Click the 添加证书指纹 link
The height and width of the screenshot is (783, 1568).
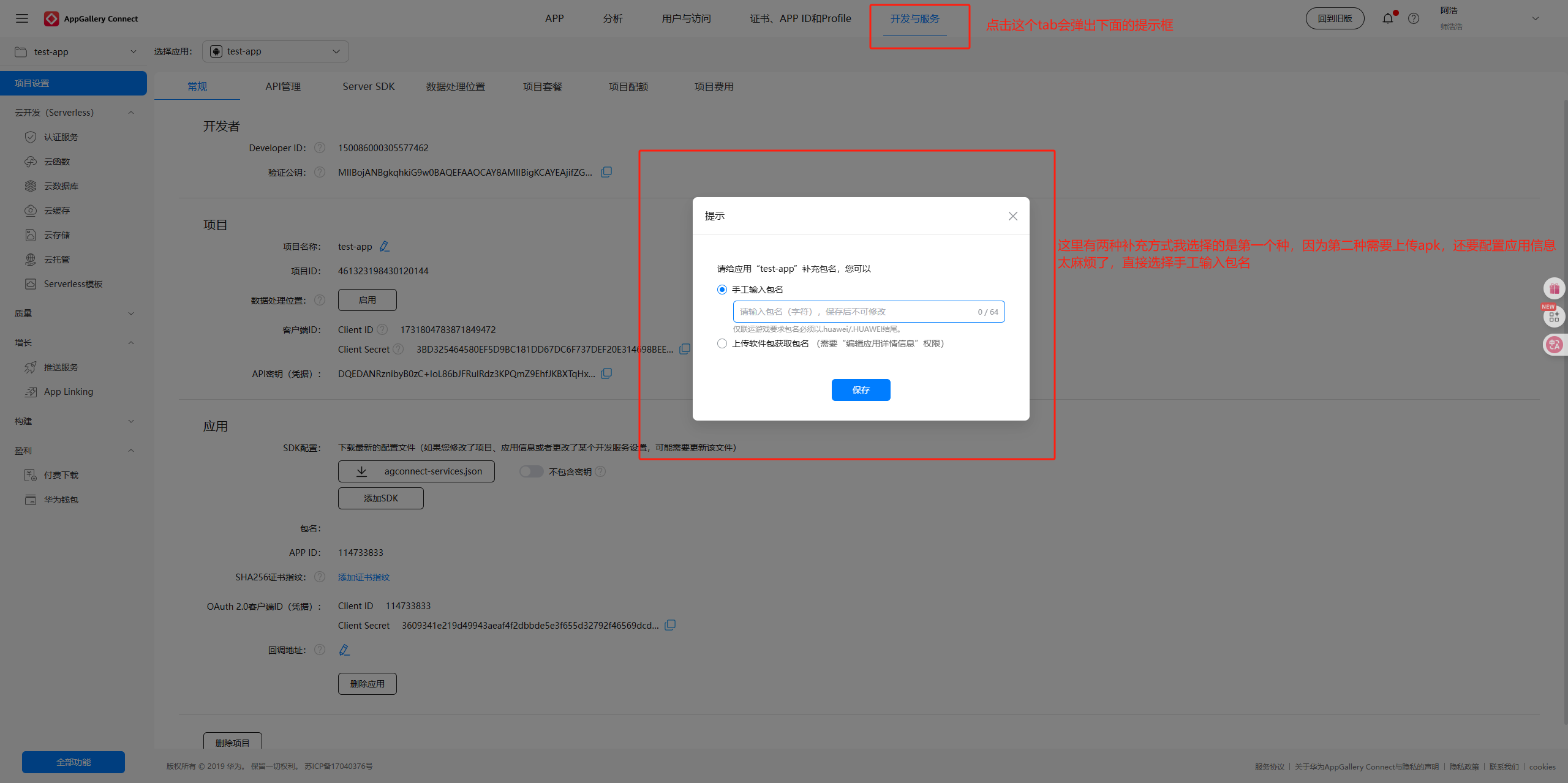pyautogui.click(x=364, y=577)
